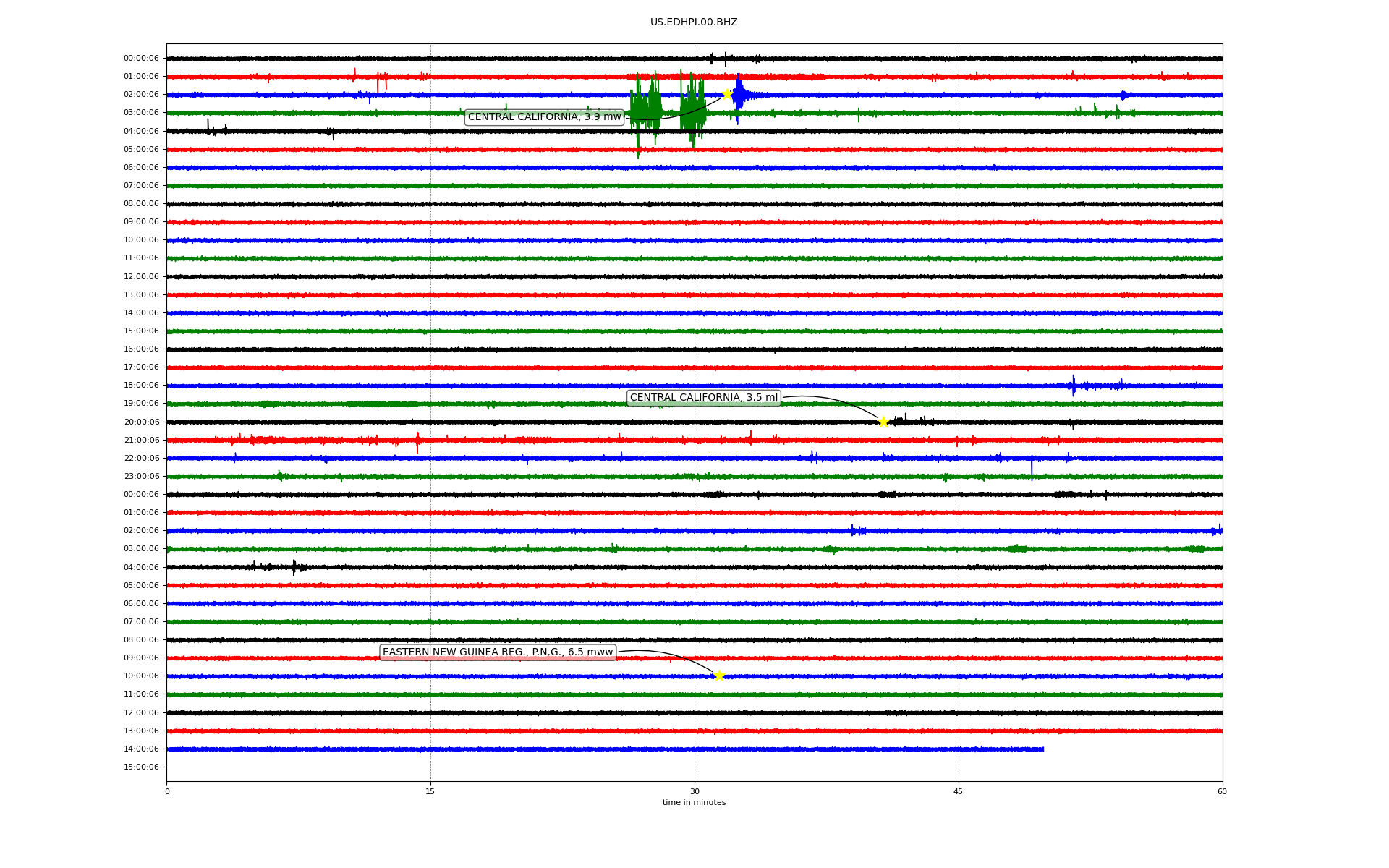Click the 45 minute x-axis tick label
The image size is (1389, 868).
click(x=959, y=791)
